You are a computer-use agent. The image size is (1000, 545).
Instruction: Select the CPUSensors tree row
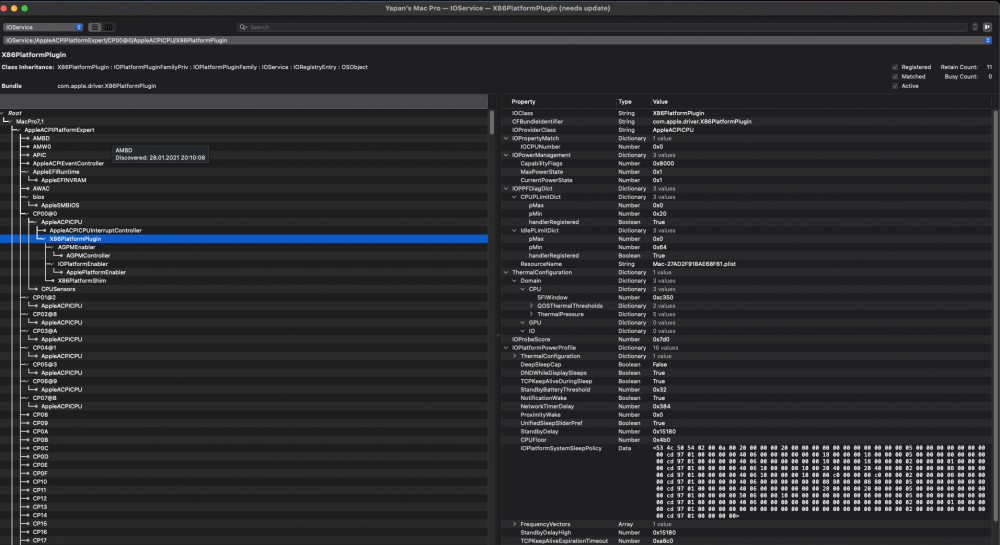[244, 289]
